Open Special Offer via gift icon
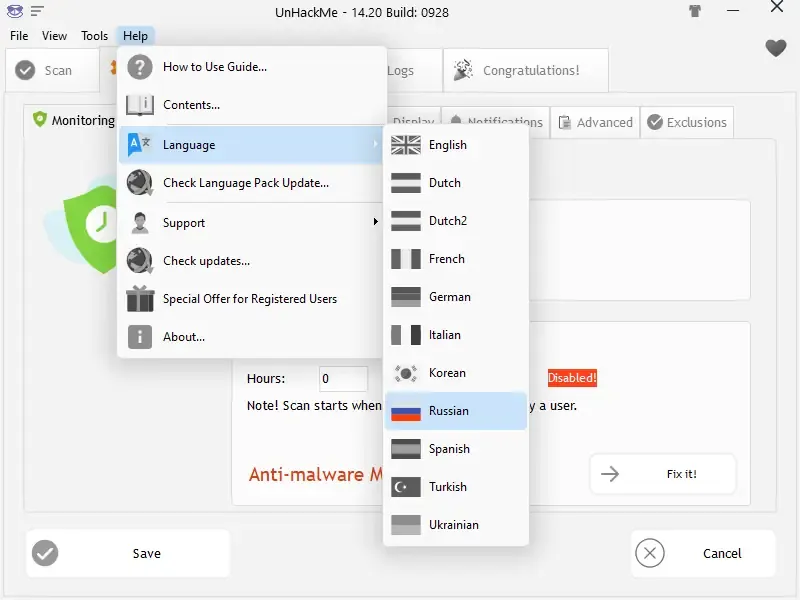 click(141, 299)
